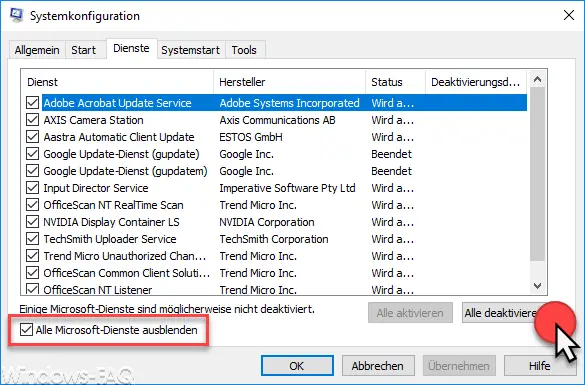Disable Aastra Automatic Client Update checkbox
The width and height of the screenshot is (585, 385).
click(32, 137)
